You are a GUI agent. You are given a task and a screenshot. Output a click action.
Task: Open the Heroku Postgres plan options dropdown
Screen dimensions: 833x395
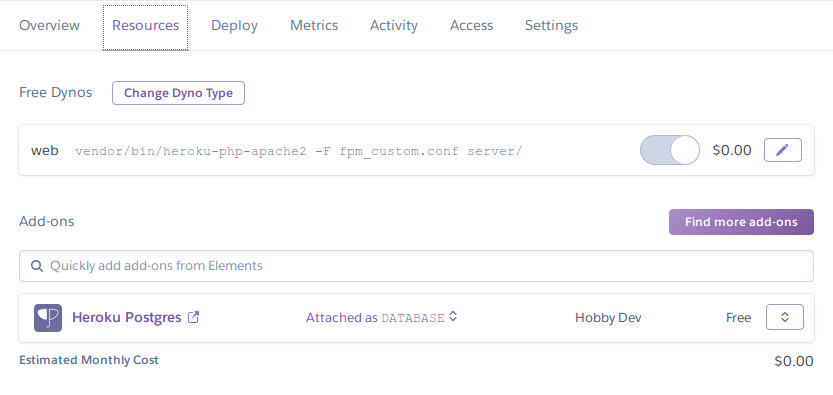(785, 317)
